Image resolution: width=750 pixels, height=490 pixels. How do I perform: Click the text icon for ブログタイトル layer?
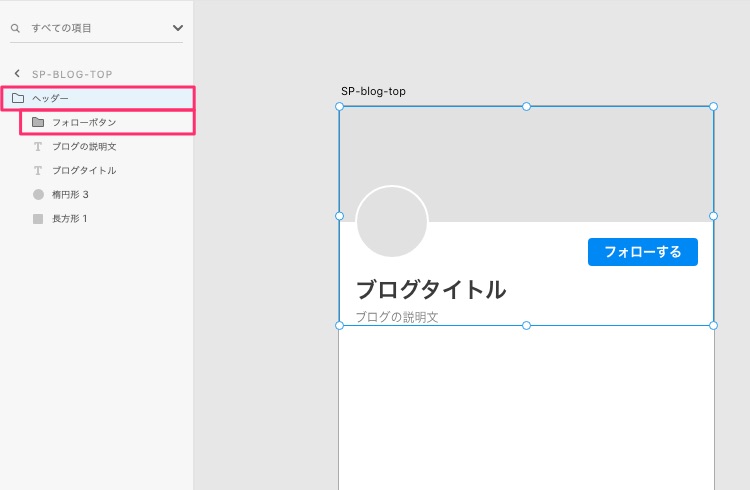point(38,170)
